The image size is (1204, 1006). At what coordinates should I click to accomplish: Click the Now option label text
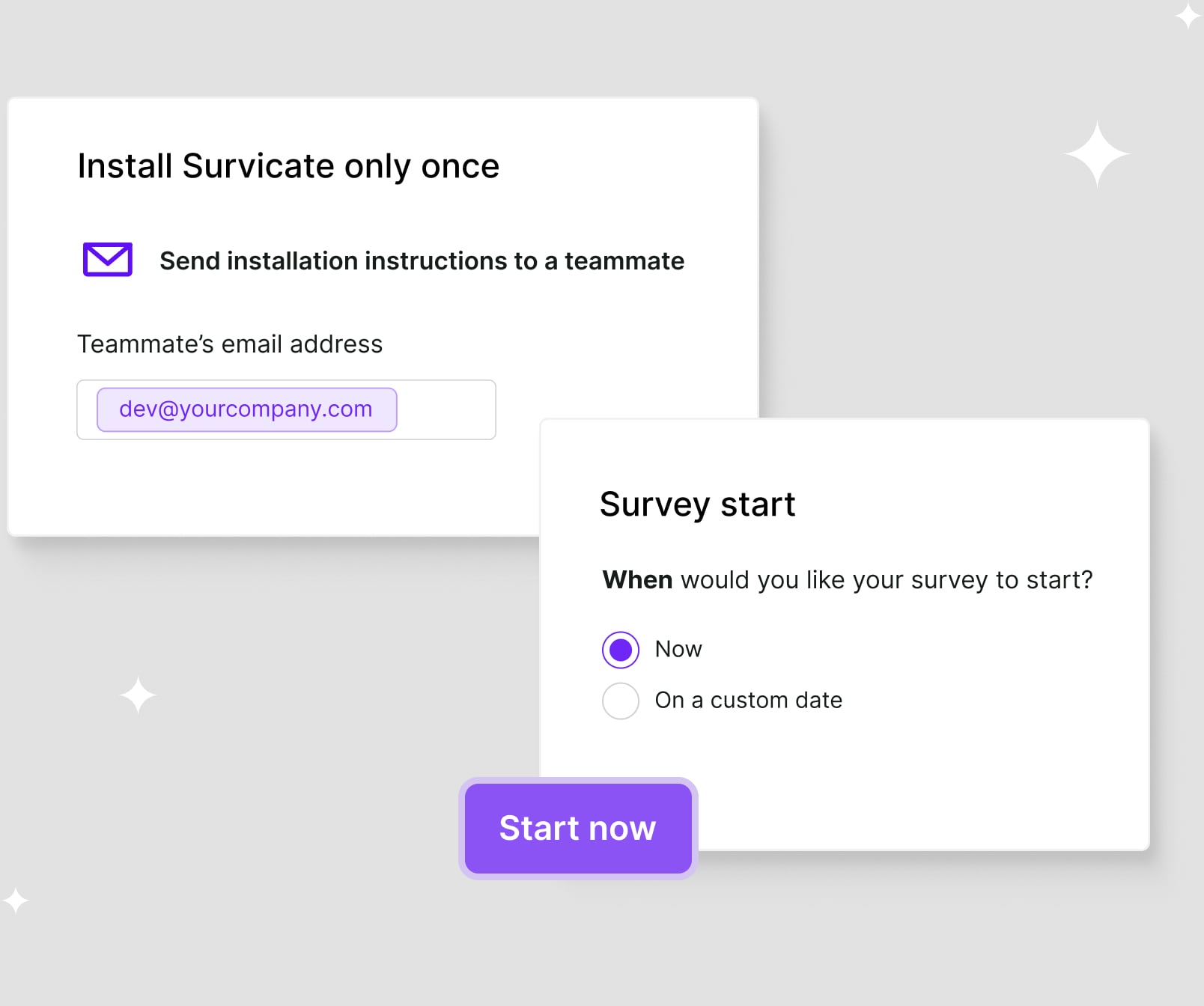point(678,649)
